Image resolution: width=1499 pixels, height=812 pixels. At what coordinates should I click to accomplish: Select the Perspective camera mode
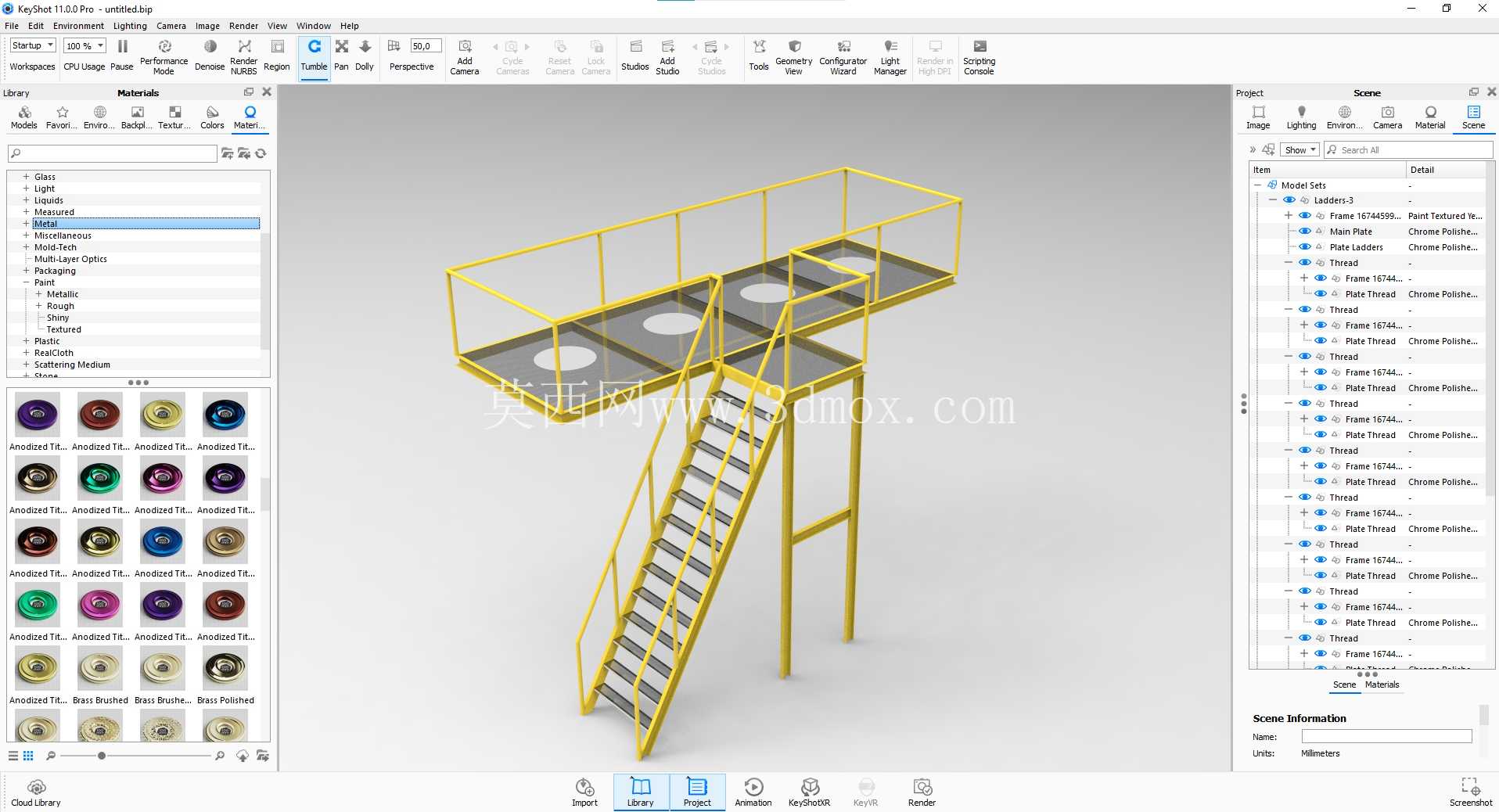[x=412, y=66]
